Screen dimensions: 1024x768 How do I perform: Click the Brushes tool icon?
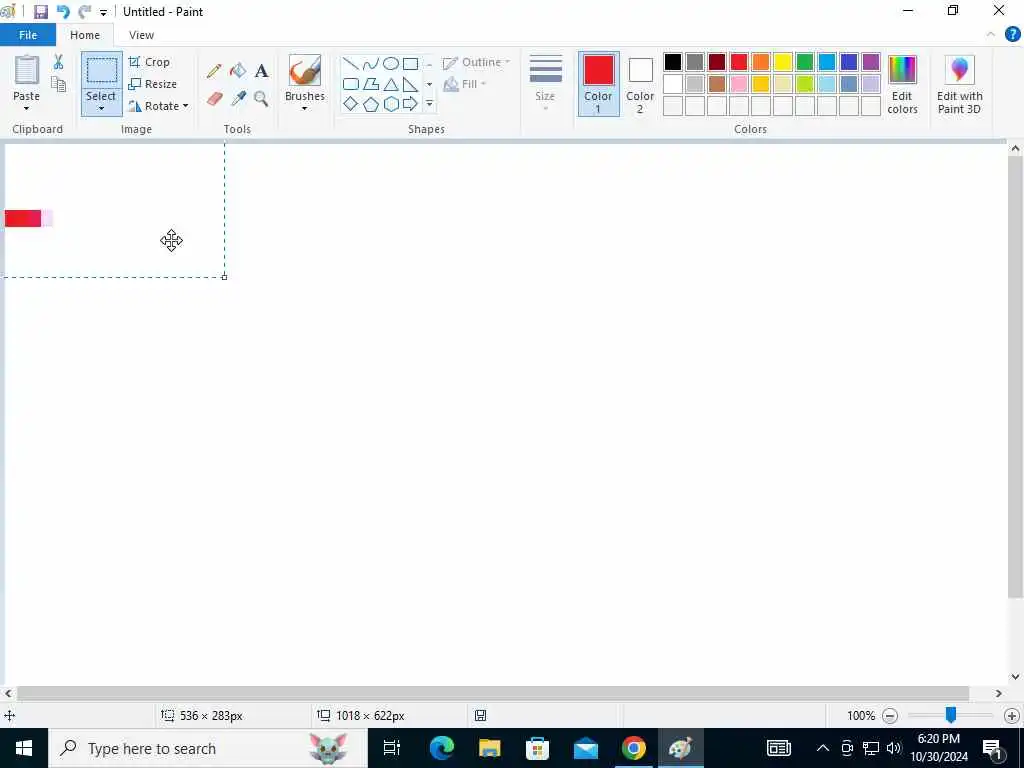(x=305, y=71)
